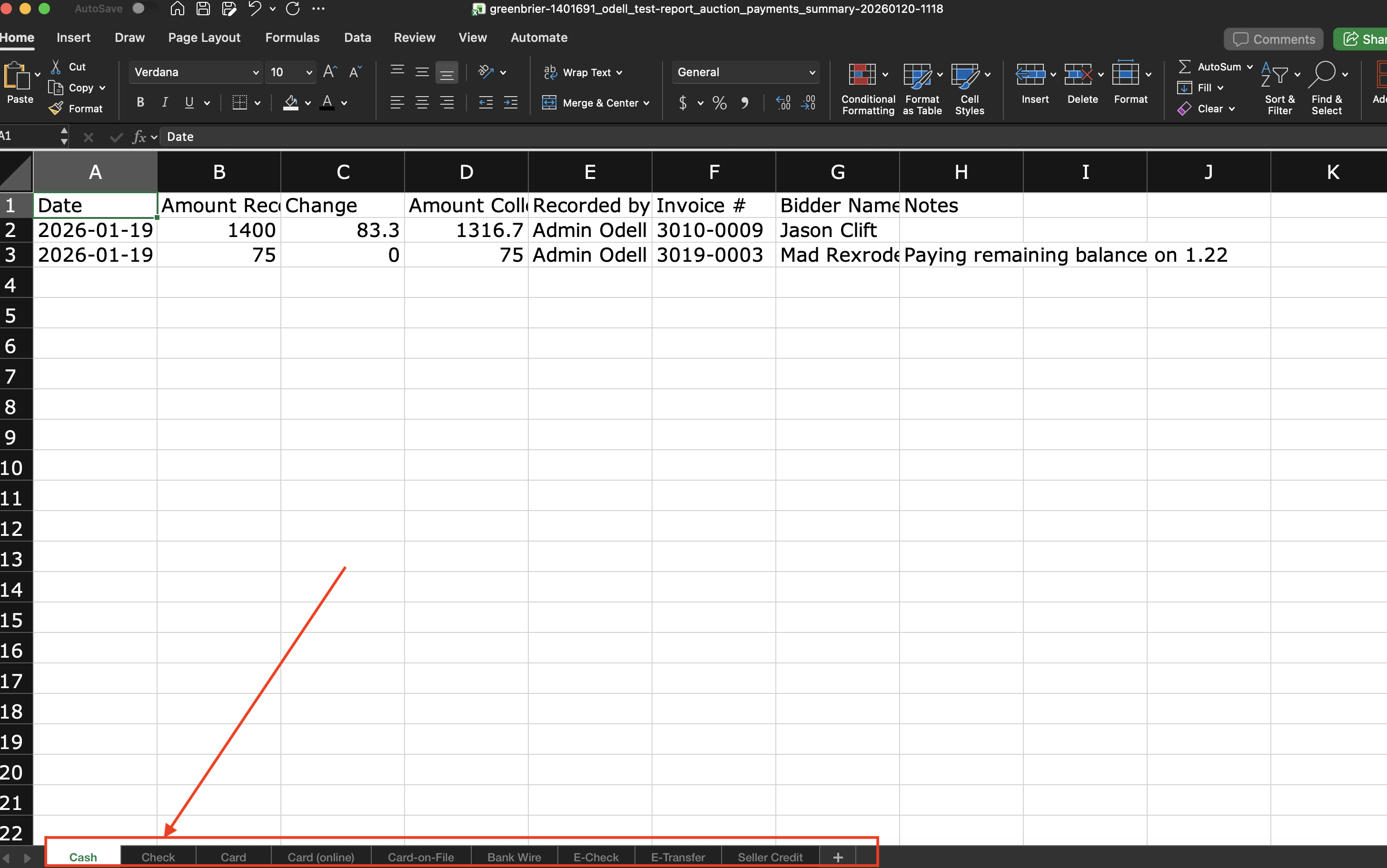Open the font size dropdown
This screenshot has width=1387, height=868.
pyautogui.click(x=309, y=72)
